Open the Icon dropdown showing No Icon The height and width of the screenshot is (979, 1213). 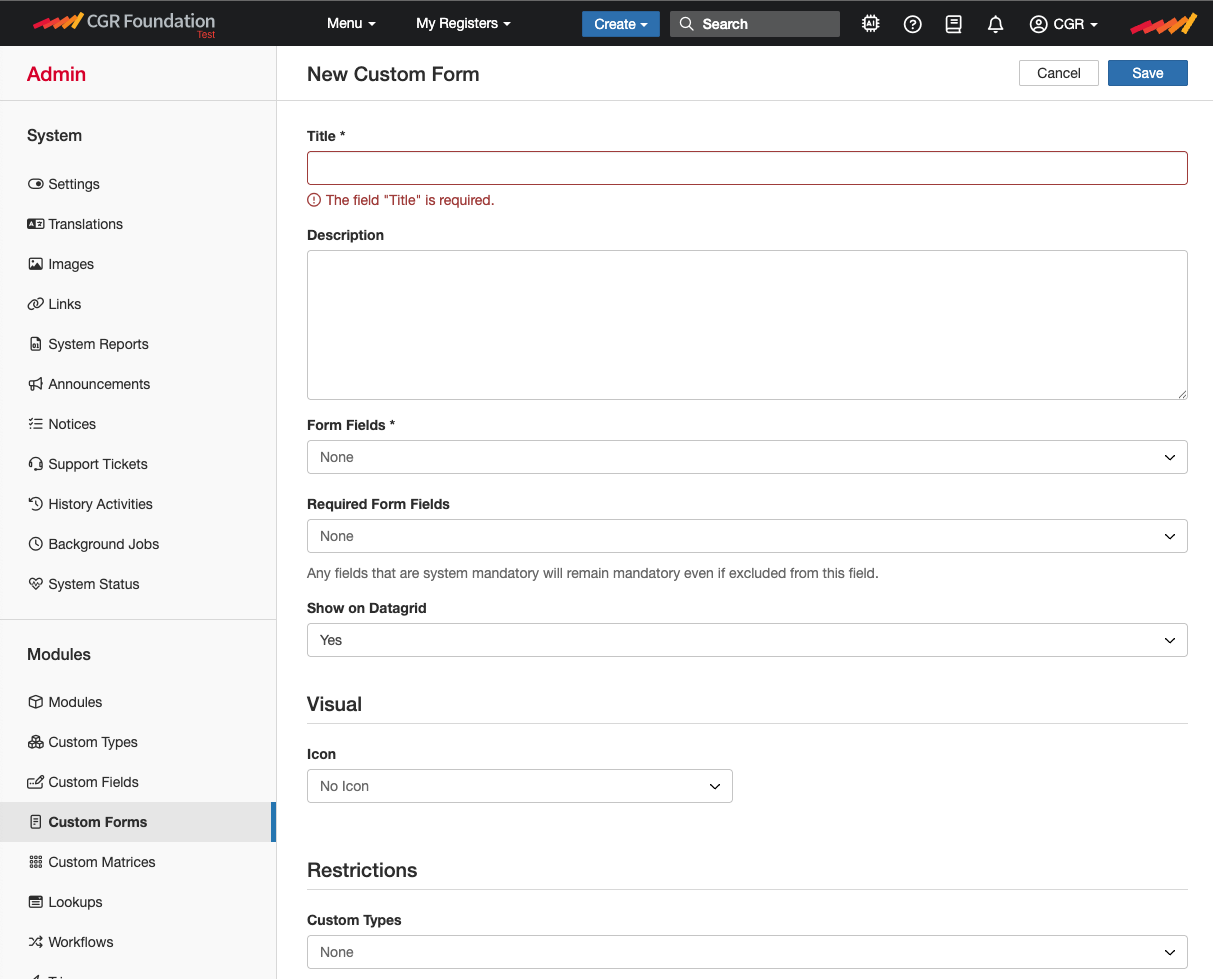(520, 786)
